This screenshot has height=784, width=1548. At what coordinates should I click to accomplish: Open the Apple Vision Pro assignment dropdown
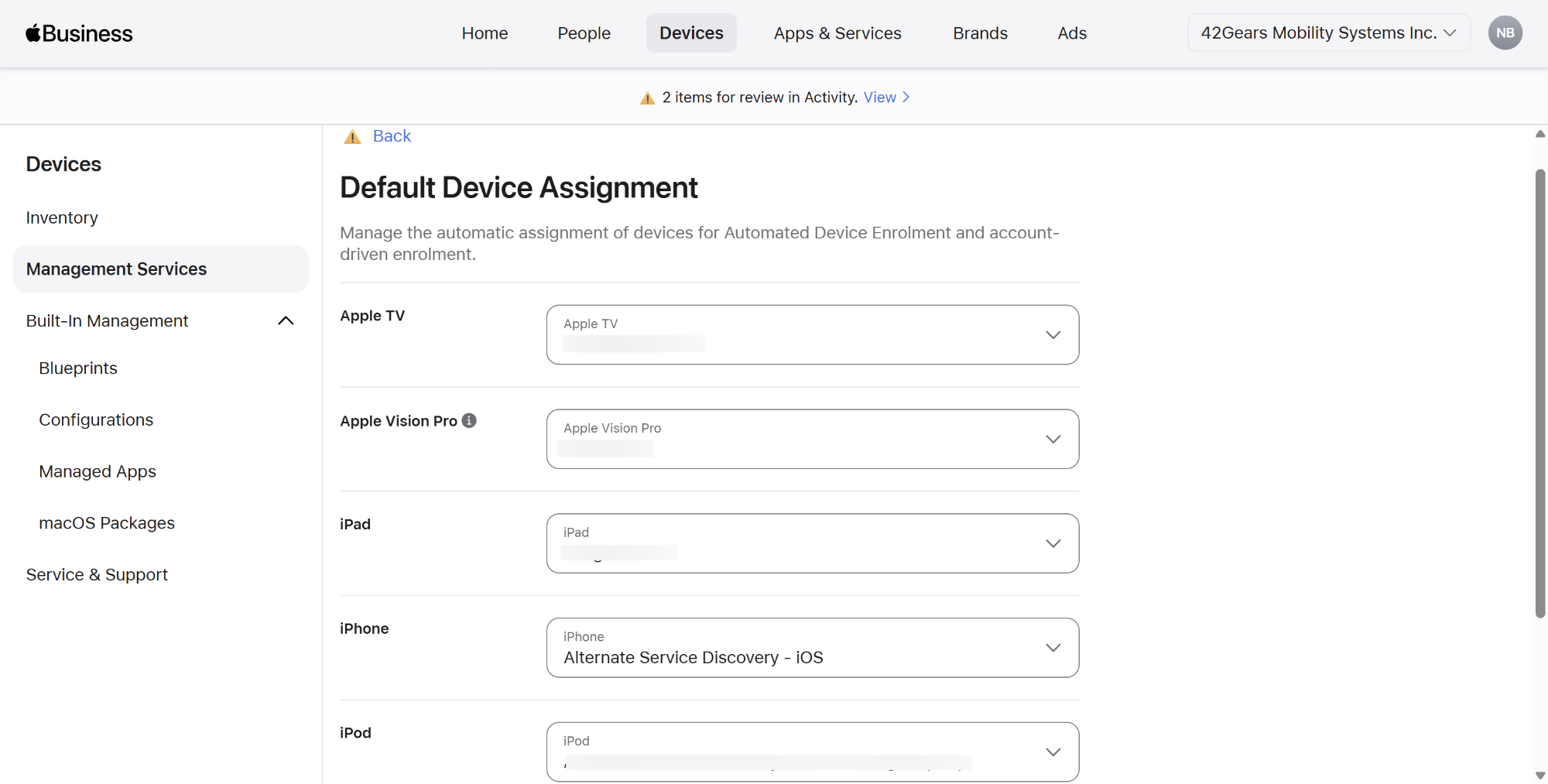click(x=813, y=439)
